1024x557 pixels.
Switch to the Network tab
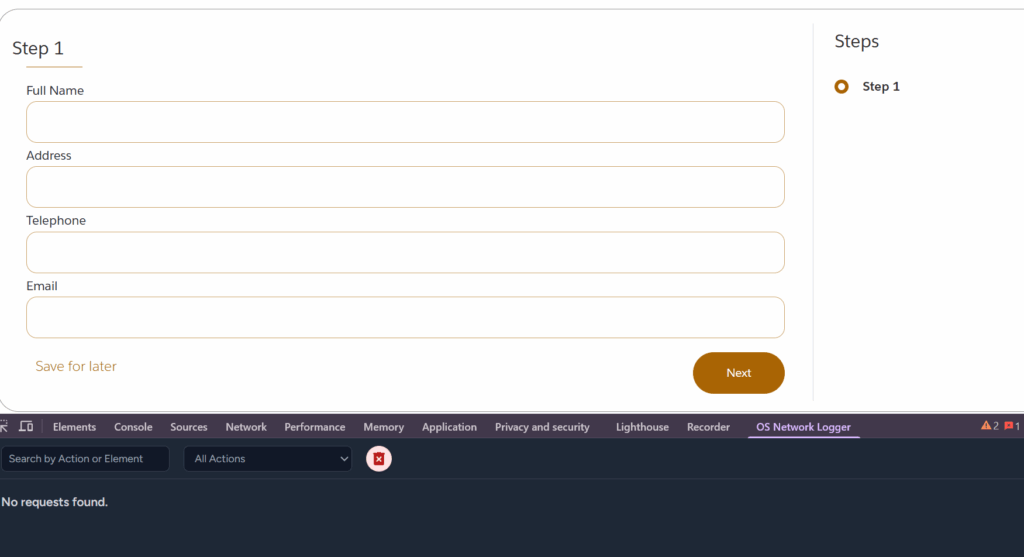click(246, 427)
